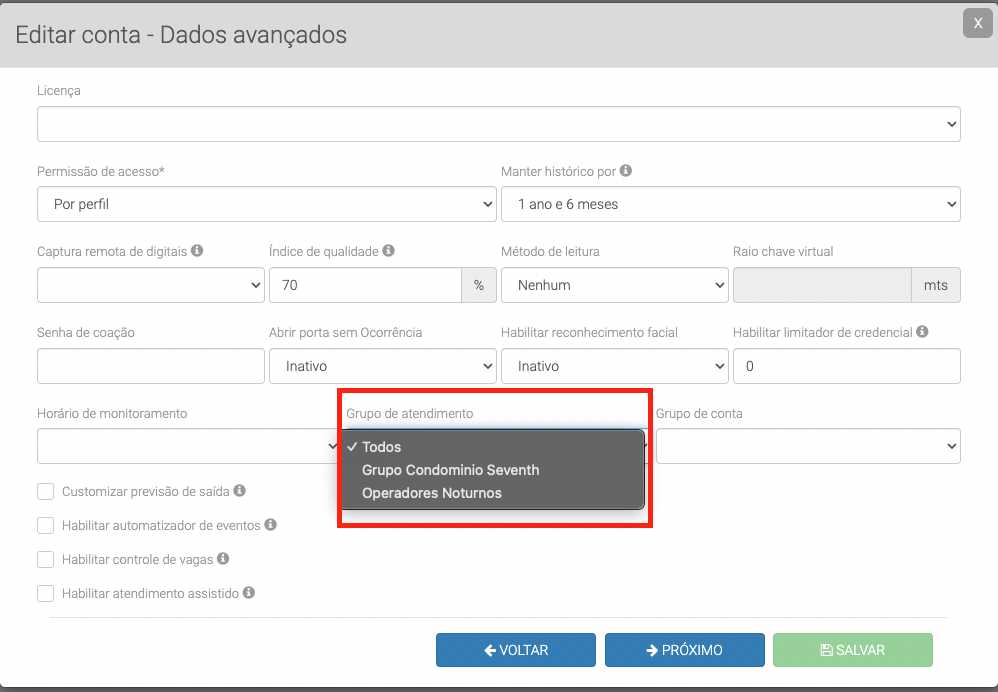Click info icon beside Índice de qualidade
This screenshot has height=692, width=998.
(x=389, y=251)
